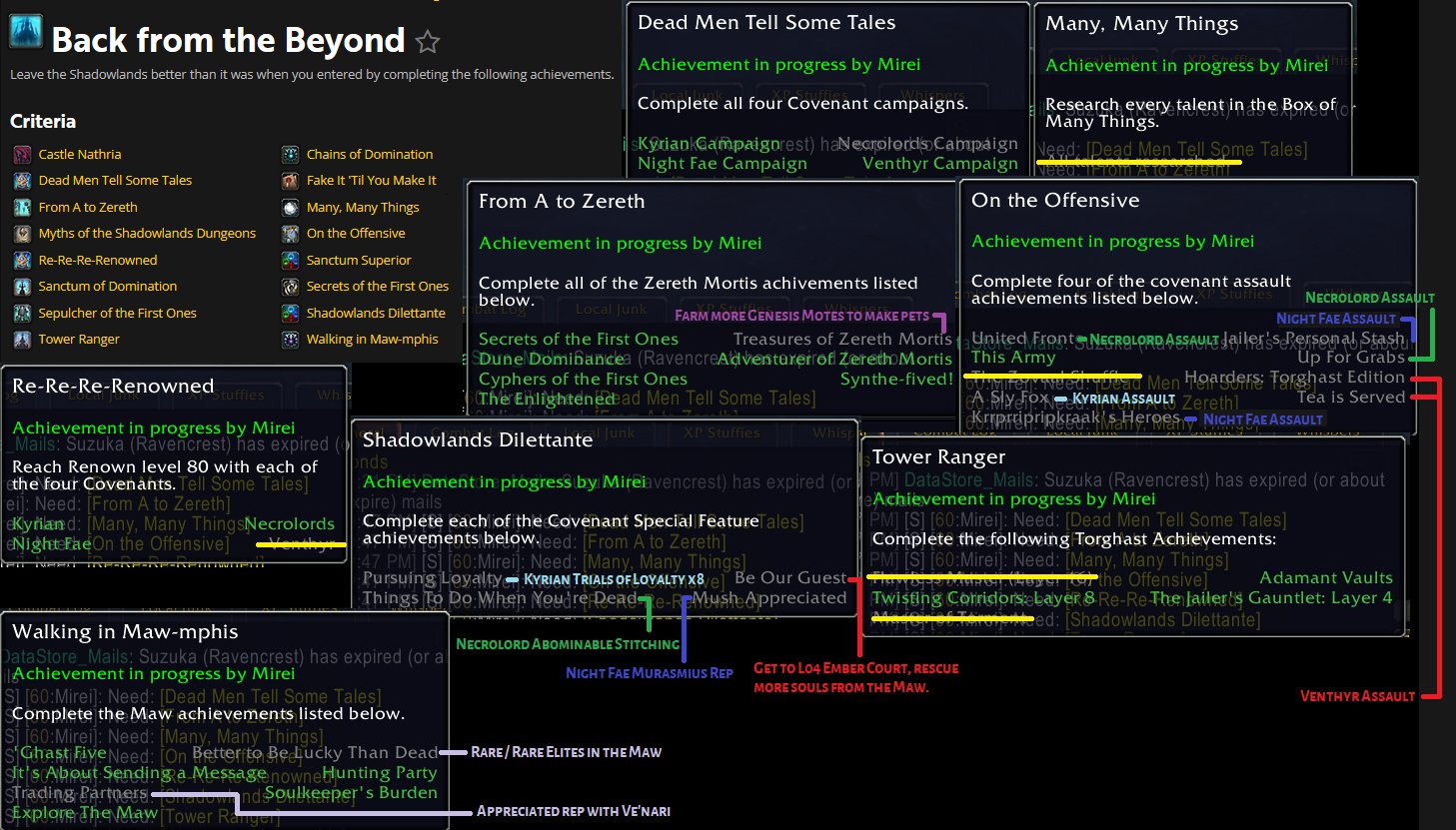1456x830 pixels.
Task: Select Synthe-fived! in From A to Zereth tooltip
Action: 896,380
